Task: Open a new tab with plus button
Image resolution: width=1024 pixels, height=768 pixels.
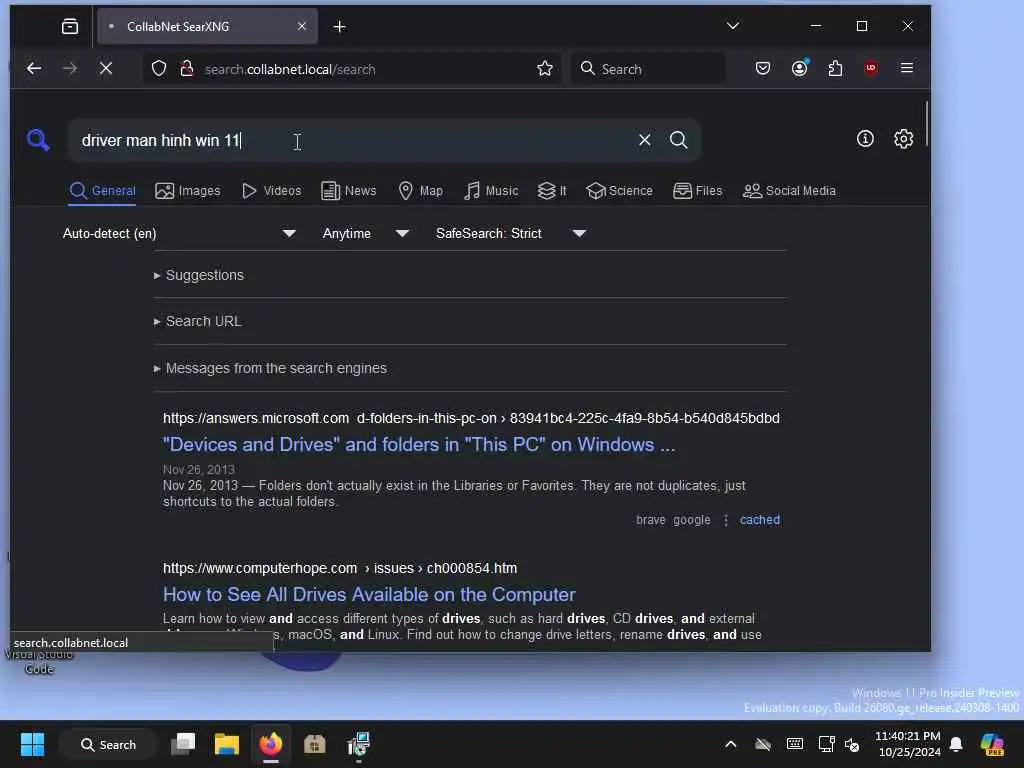Action: tap(340, 27)
